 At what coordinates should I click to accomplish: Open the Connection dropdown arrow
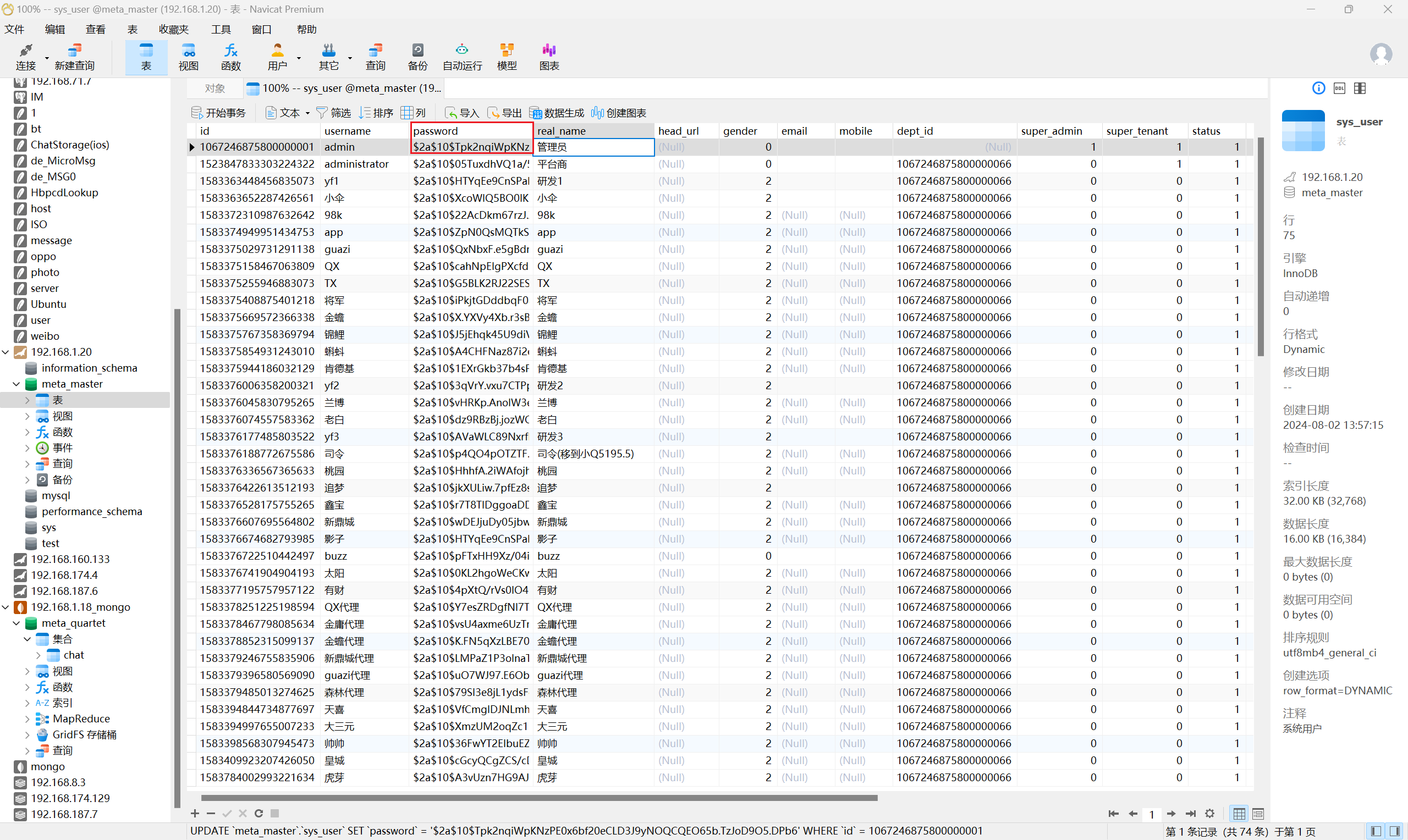coord(46,58)
